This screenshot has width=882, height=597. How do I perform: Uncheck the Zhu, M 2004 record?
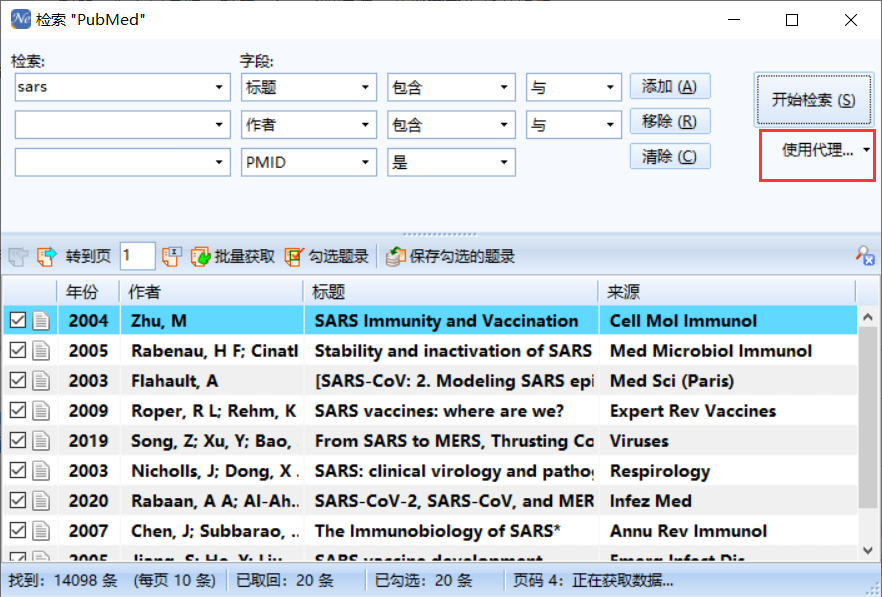(x=18, y=320)
